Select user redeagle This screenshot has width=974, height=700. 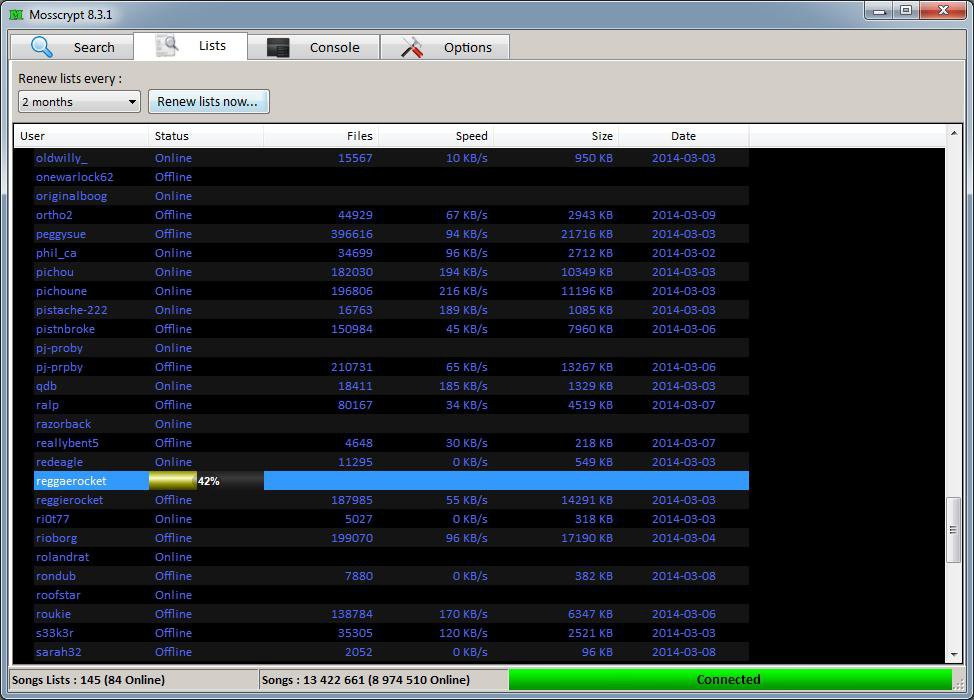tap(59, 462)
